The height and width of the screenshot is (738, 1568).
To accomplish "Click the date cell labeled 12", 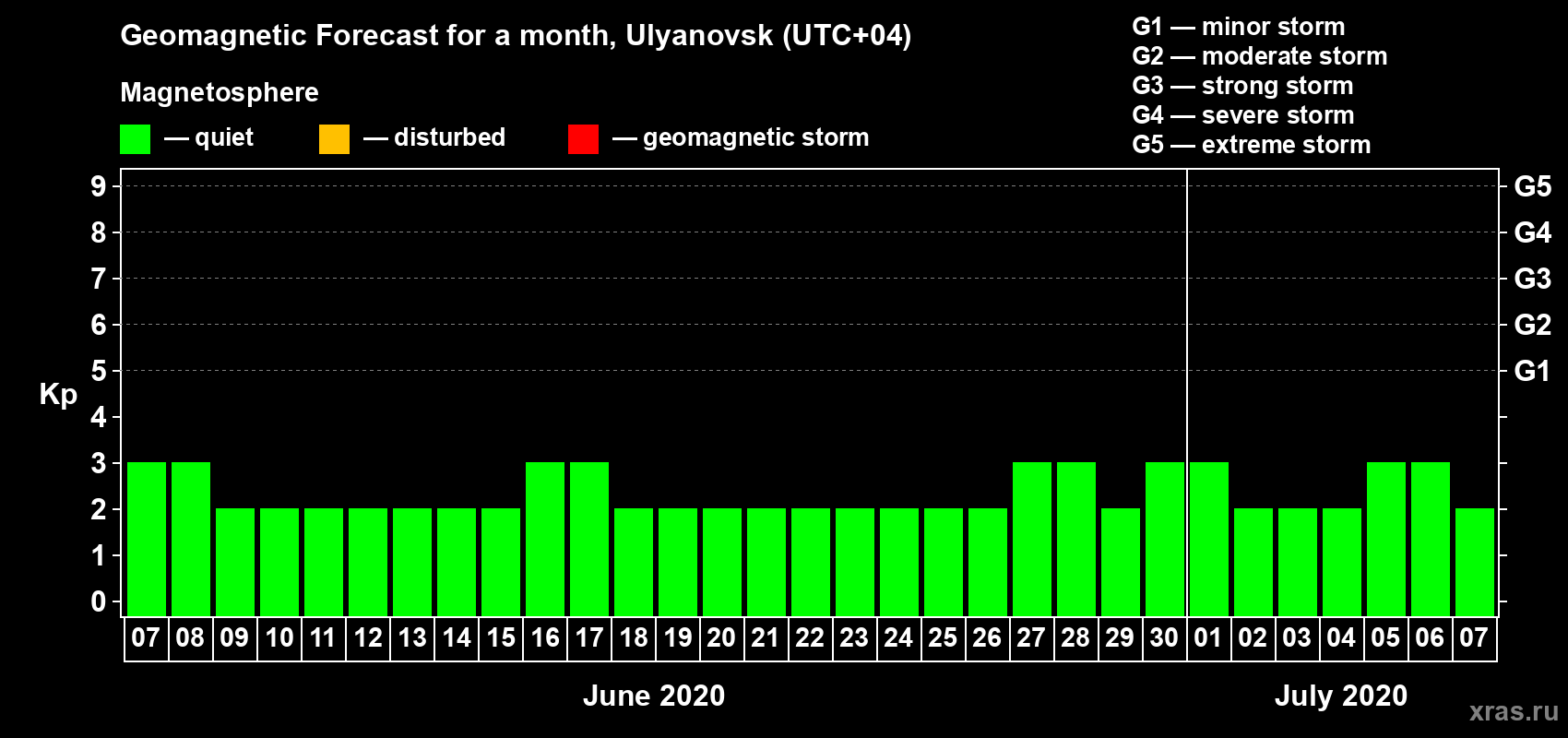I will coord(368,638).
